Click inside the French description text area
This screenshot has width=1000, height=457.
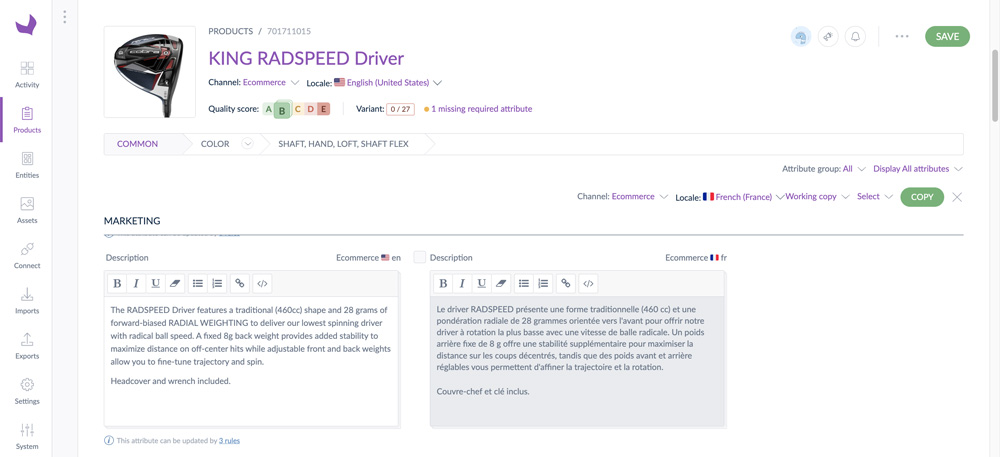pos(578,361)
